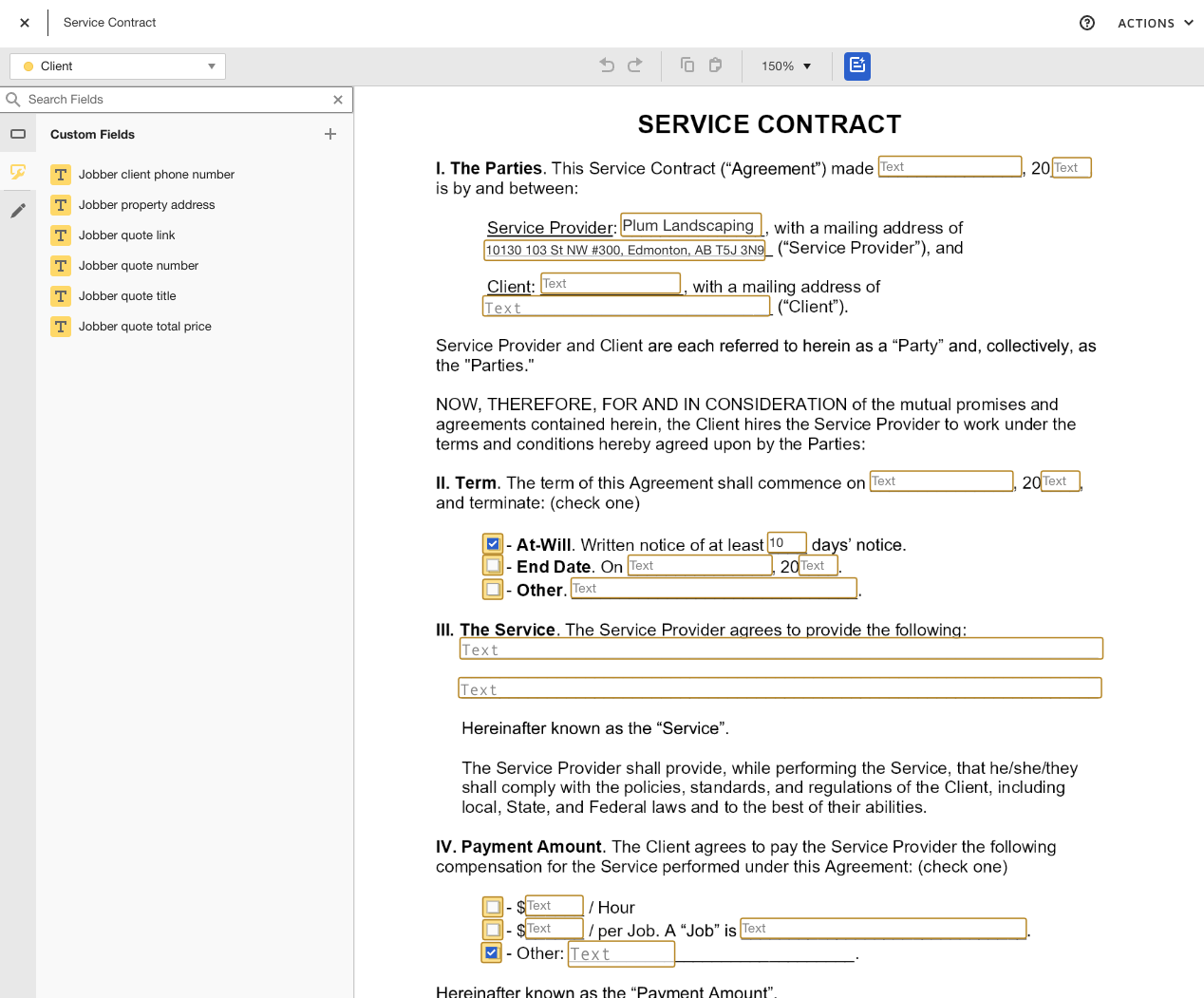1204x998 pixels.
Task: Open the standard fields tab in sidebar
Action: (18, 134)
